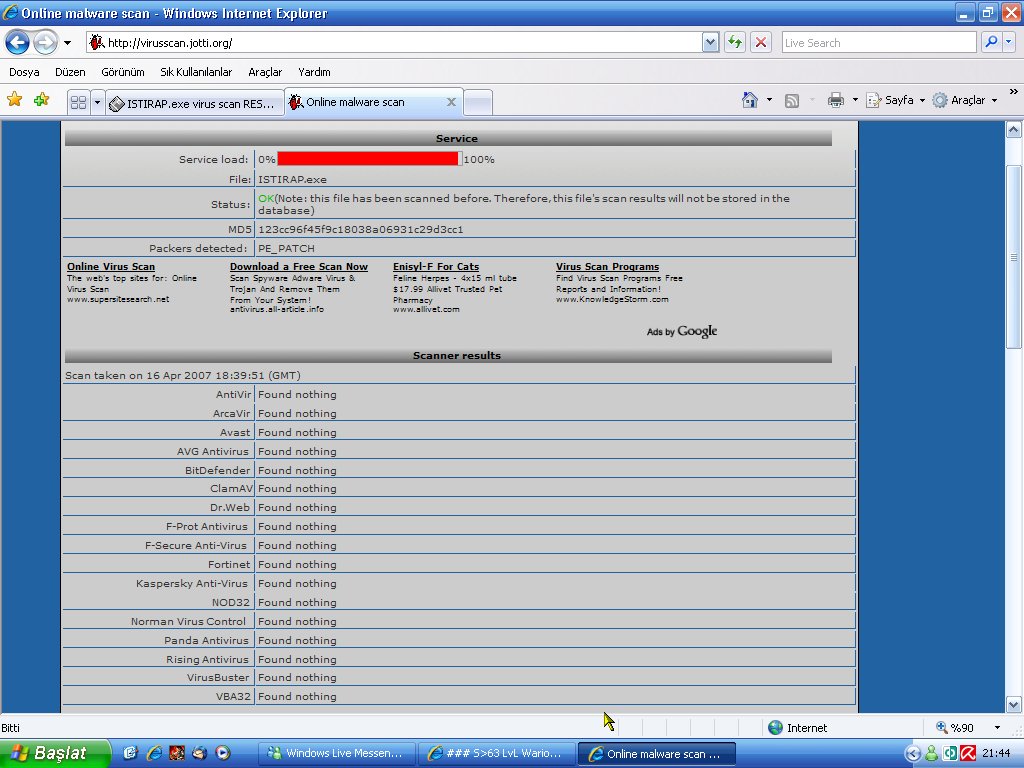Open the Print options dropdown
The width and height of the screenshot is (1024, 768).
(x=855, y=100)
